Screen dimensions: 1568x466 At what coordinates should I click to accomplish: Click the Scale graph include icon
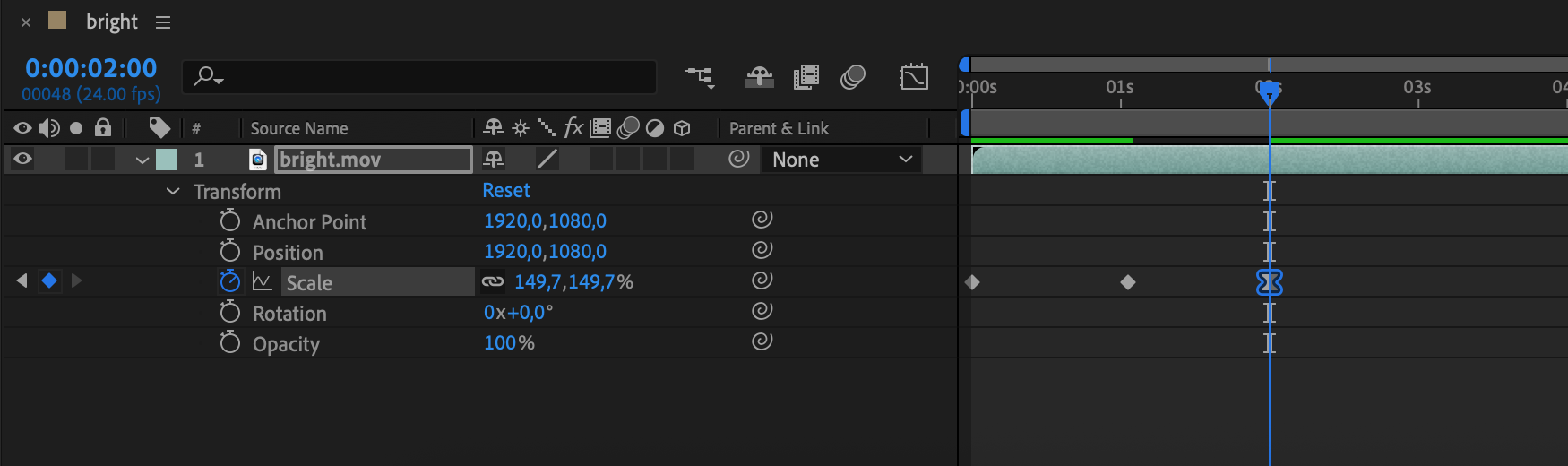[262, 281]
